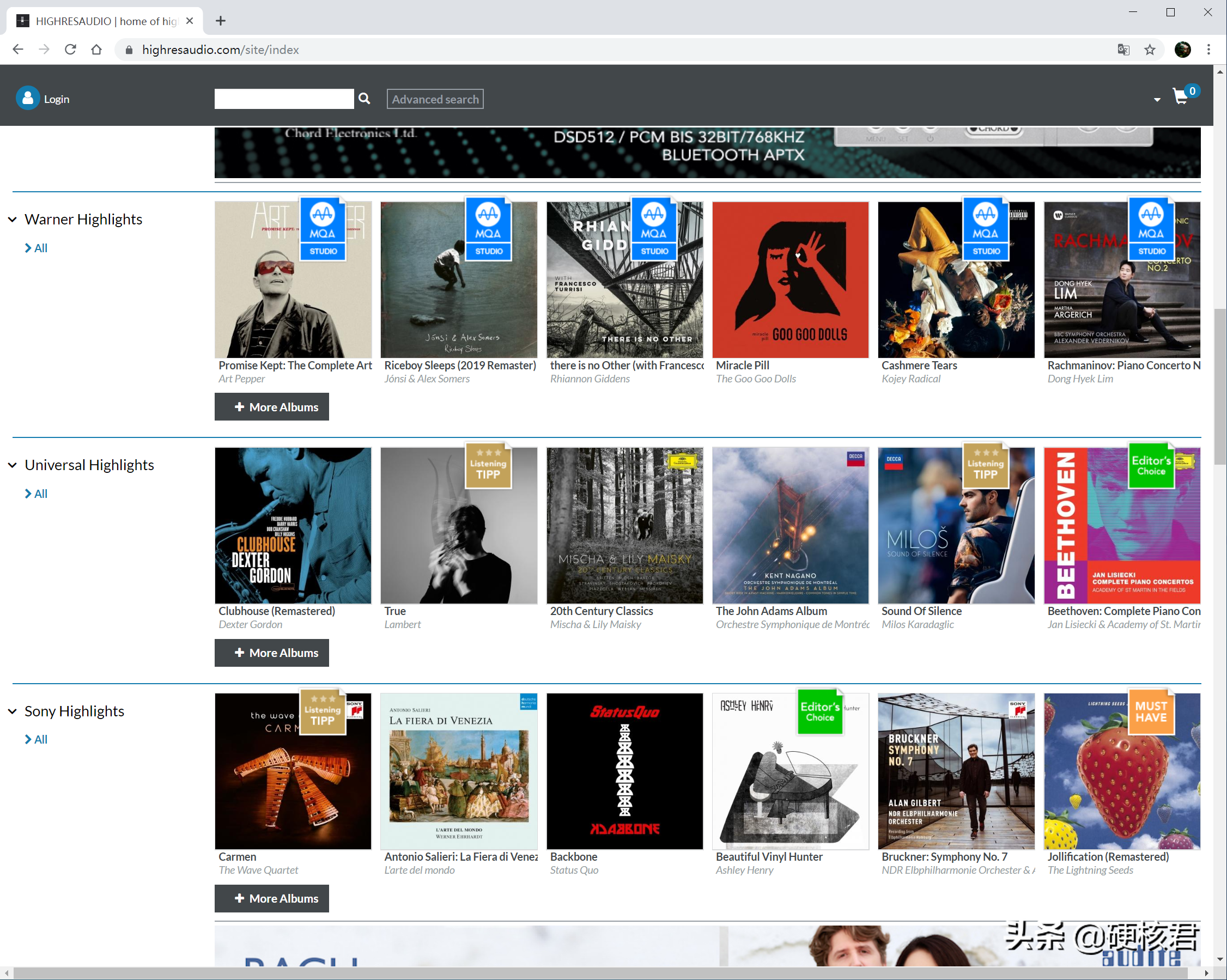
Task: Collapse the Warner Highlights section
Action: (13, 220)
